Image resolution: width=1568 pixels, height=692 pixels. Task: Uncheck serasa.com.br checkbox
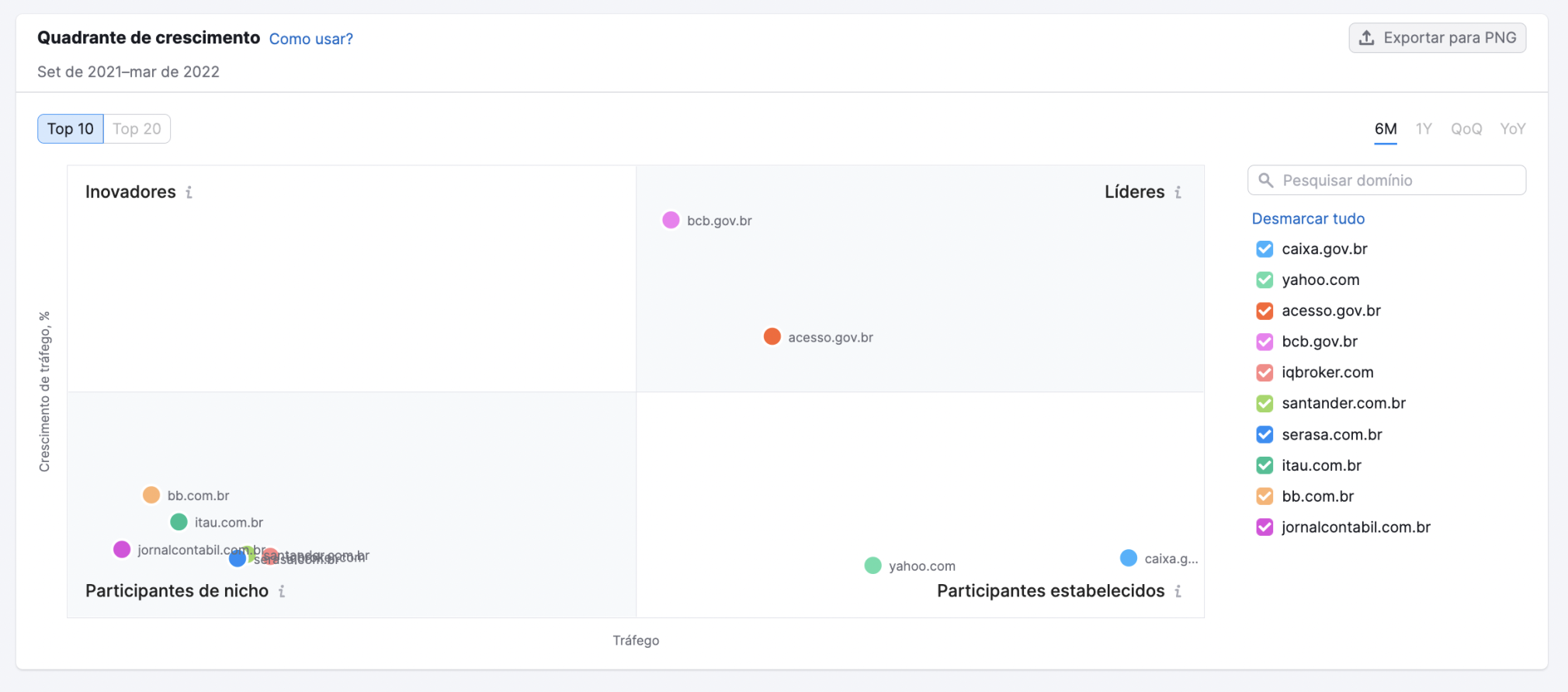tap(1264, 434)
